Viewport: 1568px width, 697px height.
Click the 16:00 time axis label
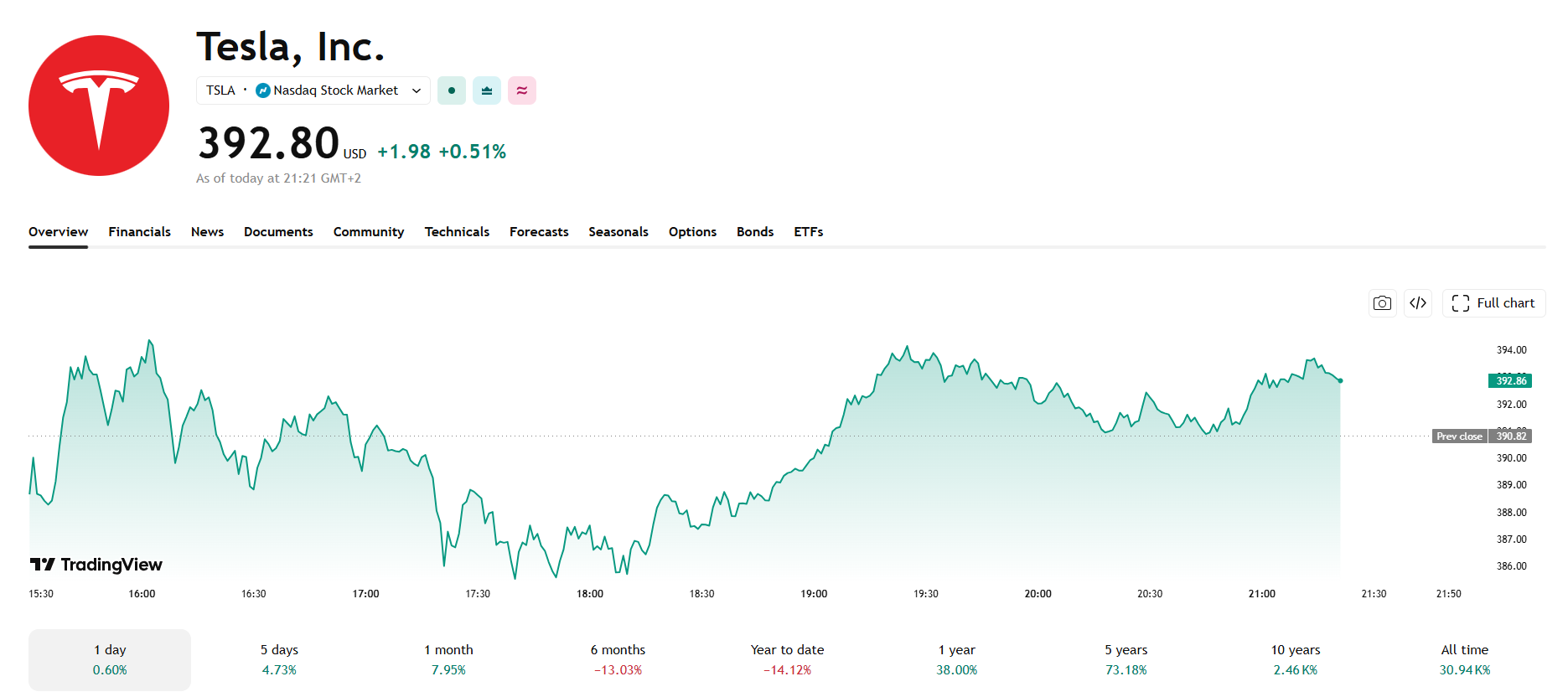(x=142, y=594)
